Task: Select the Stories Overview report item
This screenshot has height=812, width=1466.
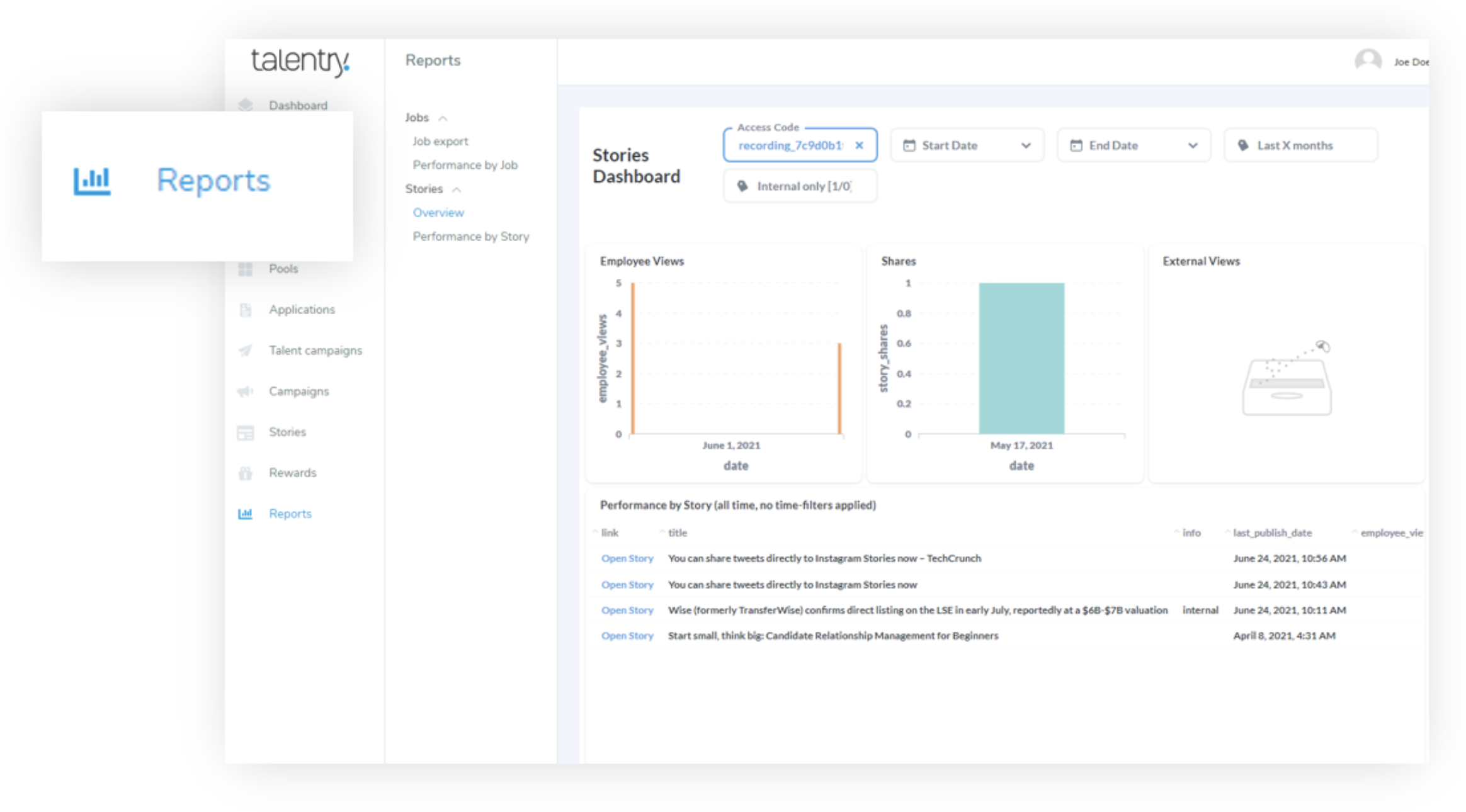Action: tap(438, 213)
